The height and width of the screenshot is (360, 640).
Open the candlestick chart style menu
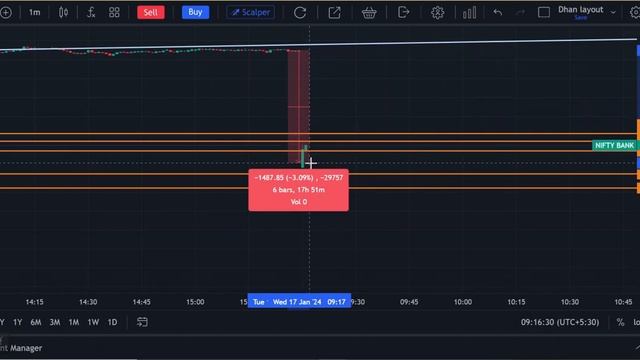coord(63,12)
